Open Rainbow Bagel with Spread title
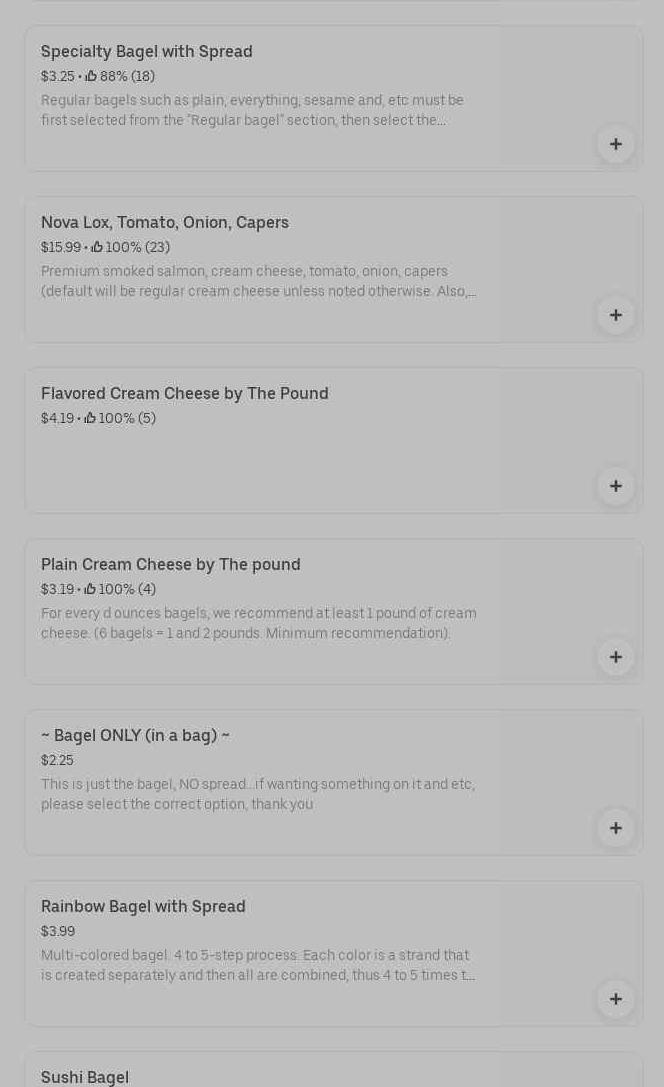This screenshot has width=664, height=1087. pyautogui.click(x=143, y=906)
